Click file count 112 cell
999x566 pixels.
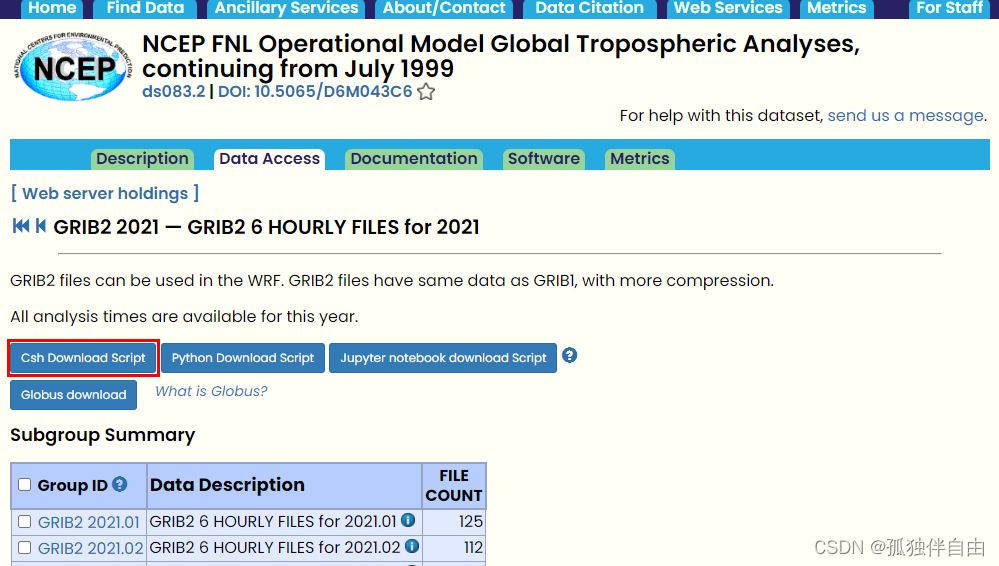(454, 547)
